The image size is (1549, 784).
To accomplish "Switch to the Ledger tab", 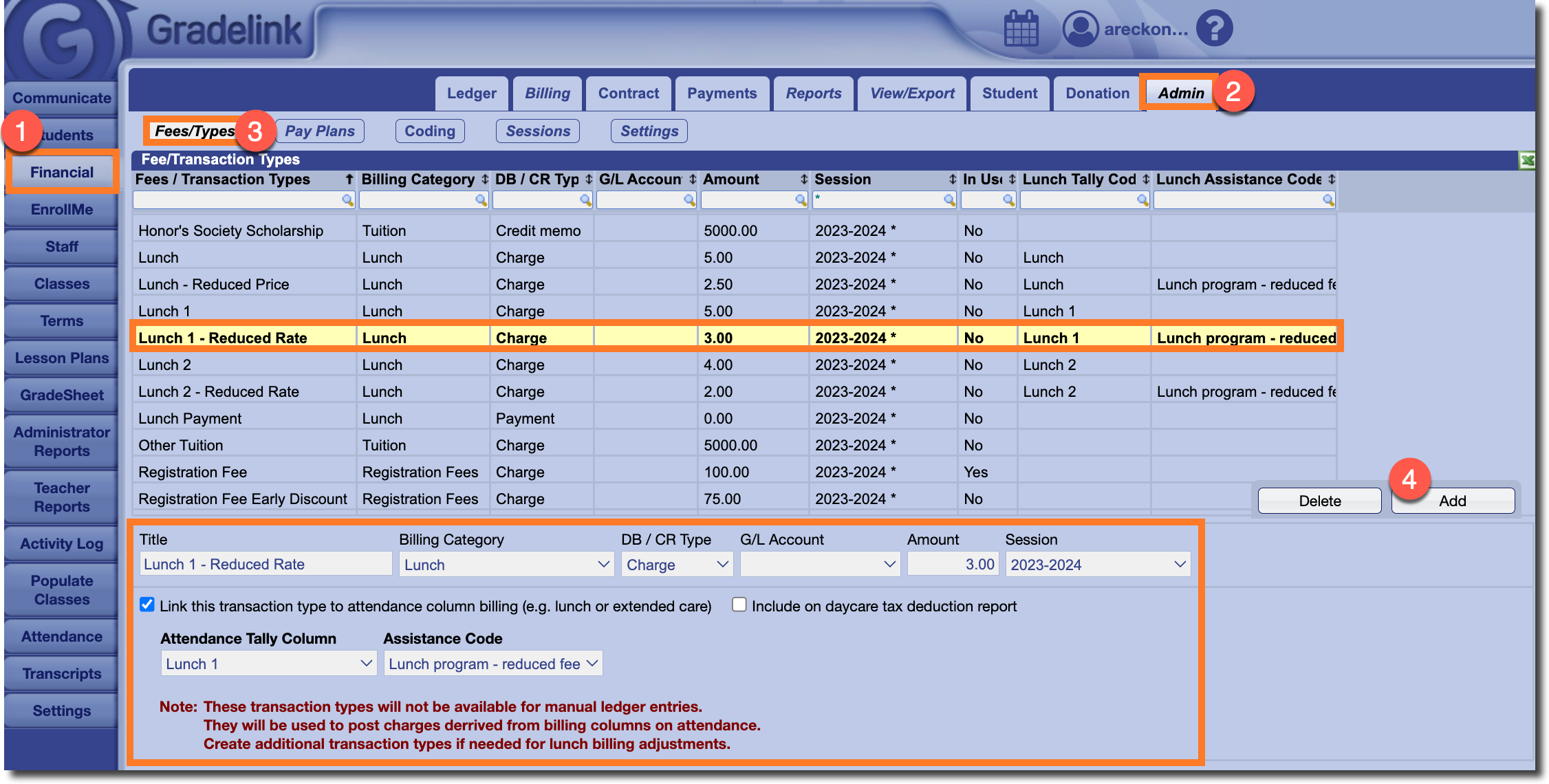I will pos(472,94).
